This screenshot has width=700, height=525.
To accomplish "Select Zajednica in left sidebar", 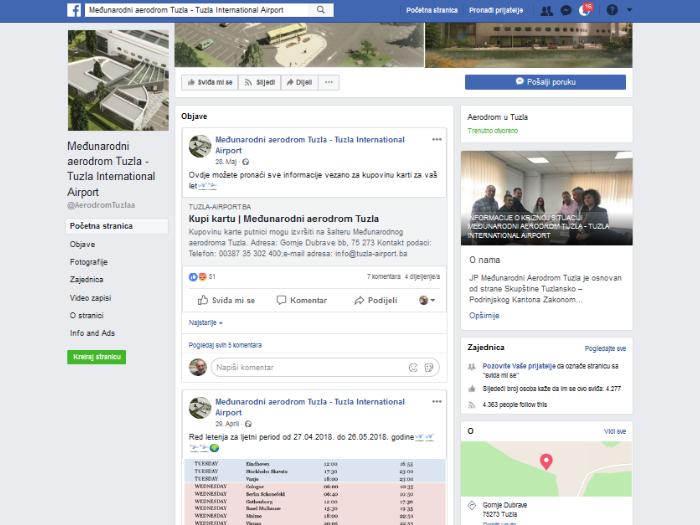I will click(x=86, y=279).
